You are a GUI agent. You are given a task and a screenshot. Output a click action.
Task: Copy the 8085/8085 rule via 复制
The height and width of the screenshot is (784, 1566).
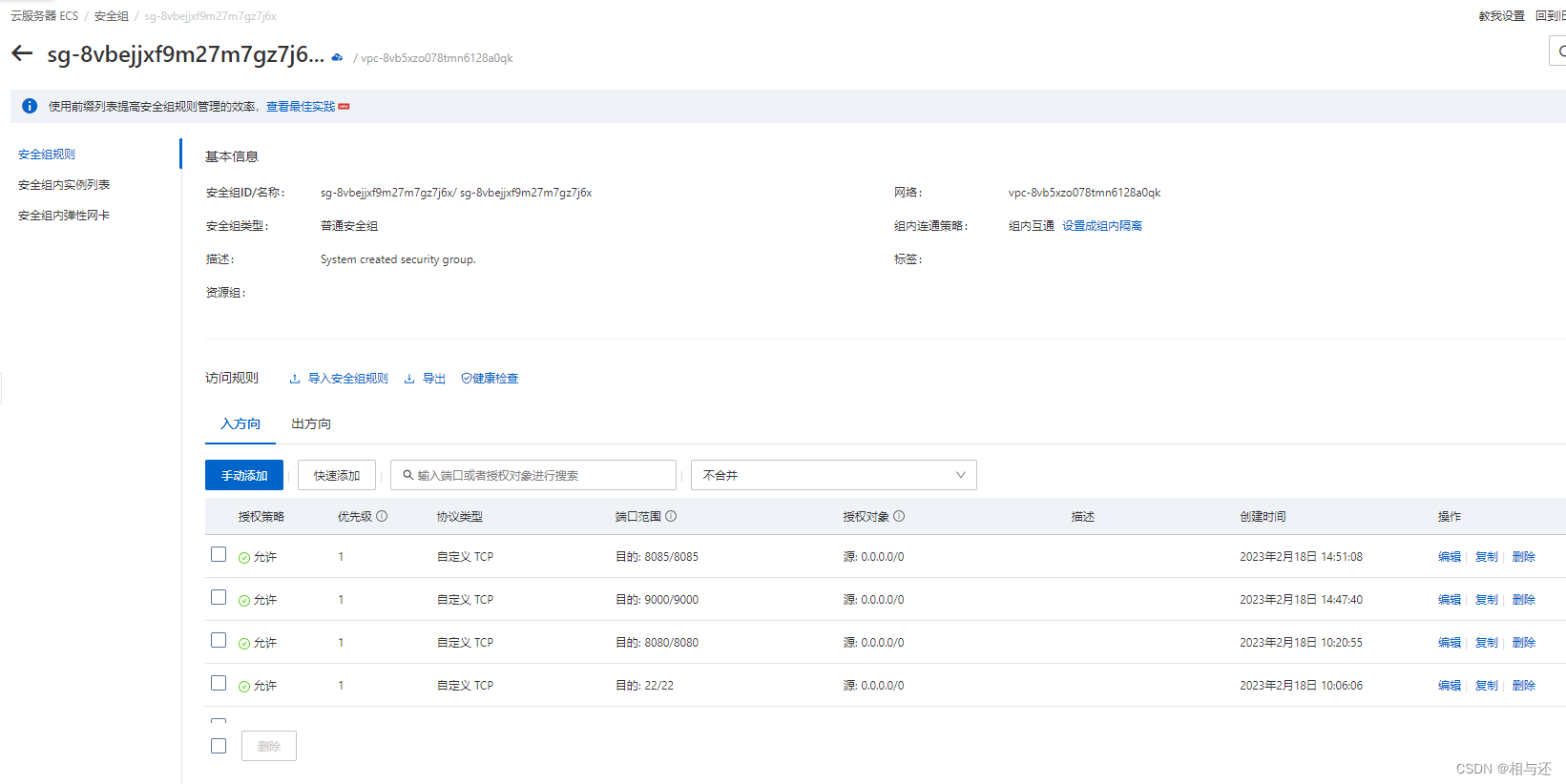pyautogui.click(x=1487, y=557)
